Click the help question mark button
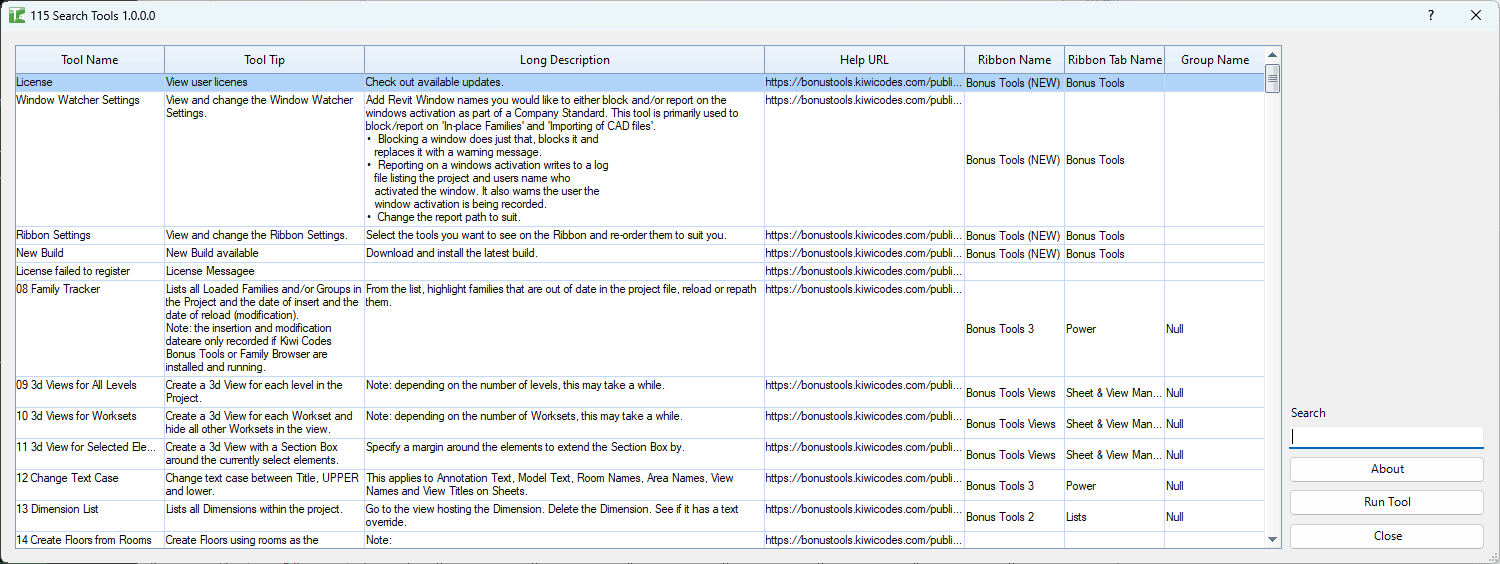1500x564 pixels. [x=1431, y=16]
